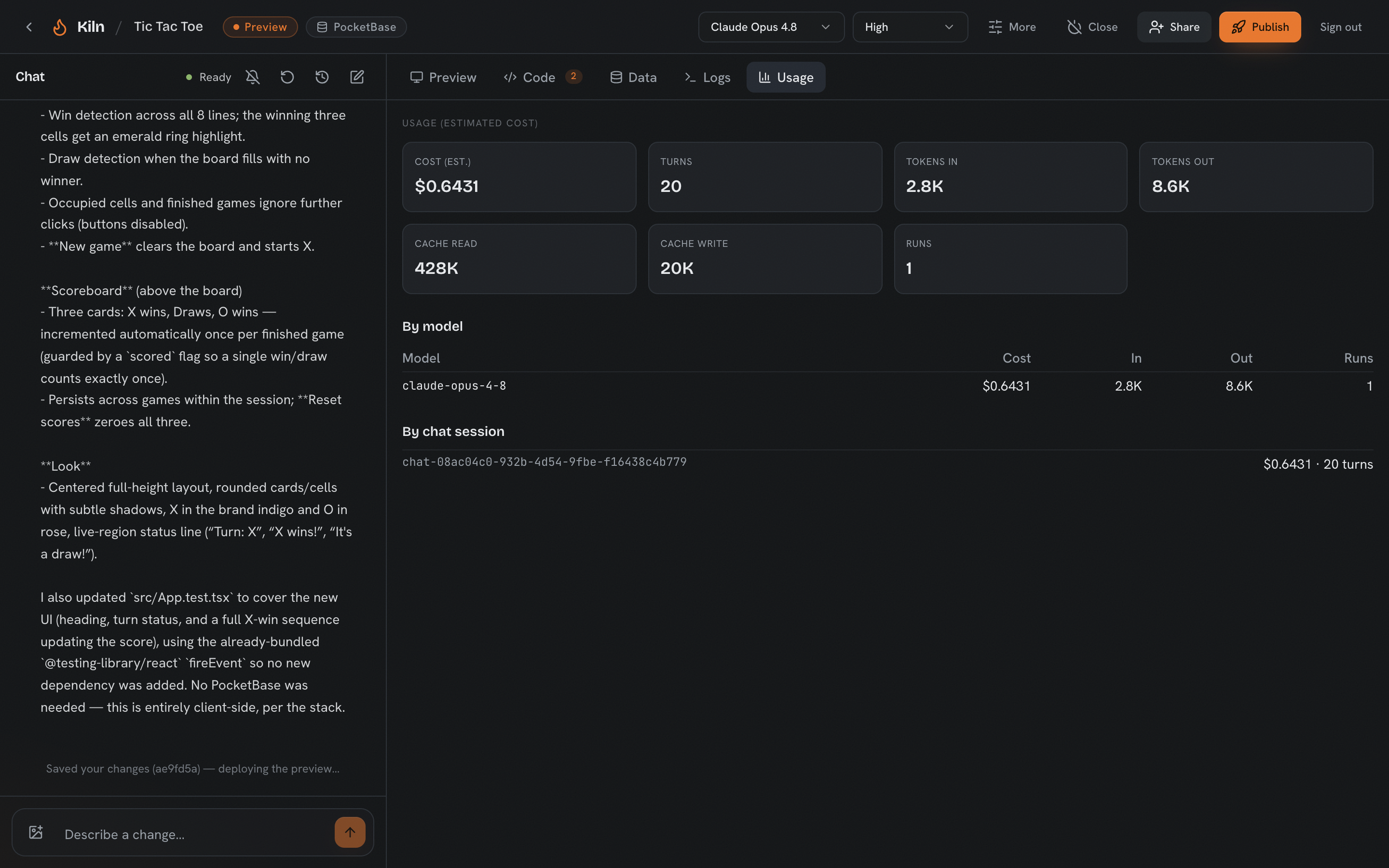
Task: Click the Tokens Out 8.6K card
Action: 1256,177
